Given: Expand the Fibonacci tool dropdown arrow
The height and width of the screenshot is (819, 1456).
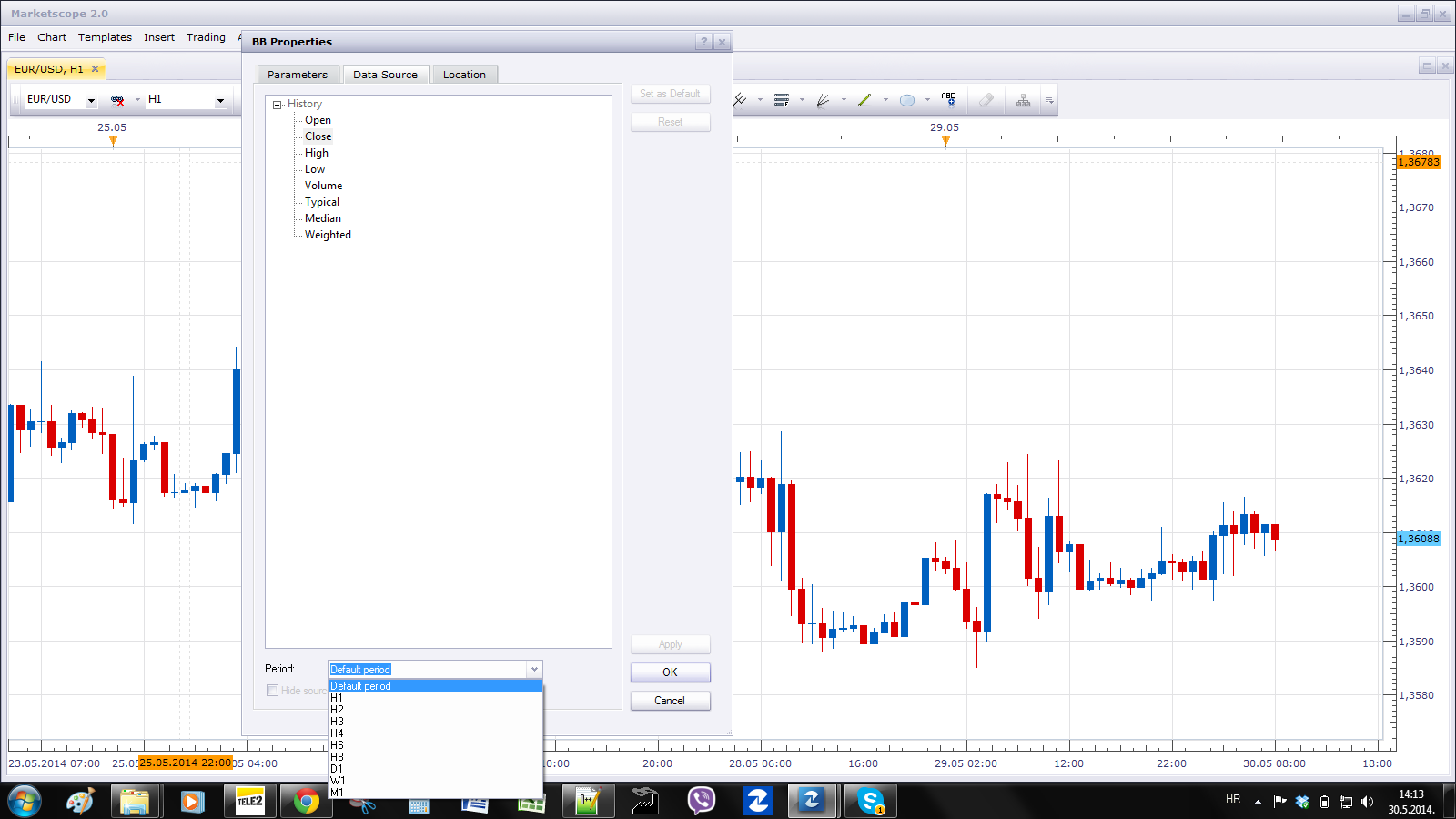Looking at the screenshot, I should pyautogui.click(x=802, y=100).
